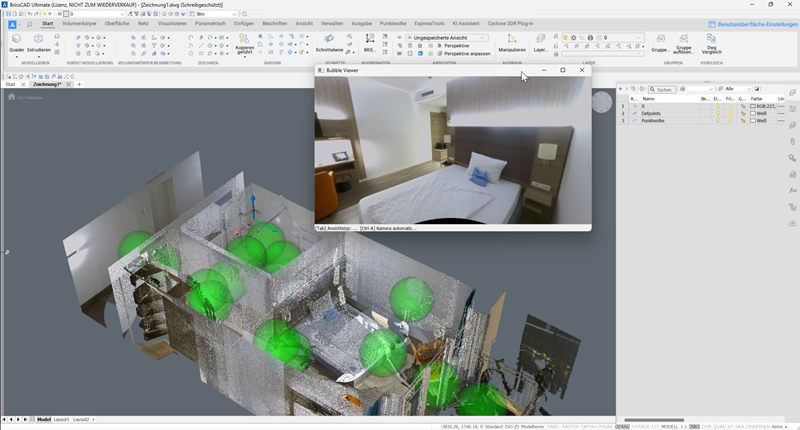
Task: Toggle lock for Defpoints layer
Action: 743,113
